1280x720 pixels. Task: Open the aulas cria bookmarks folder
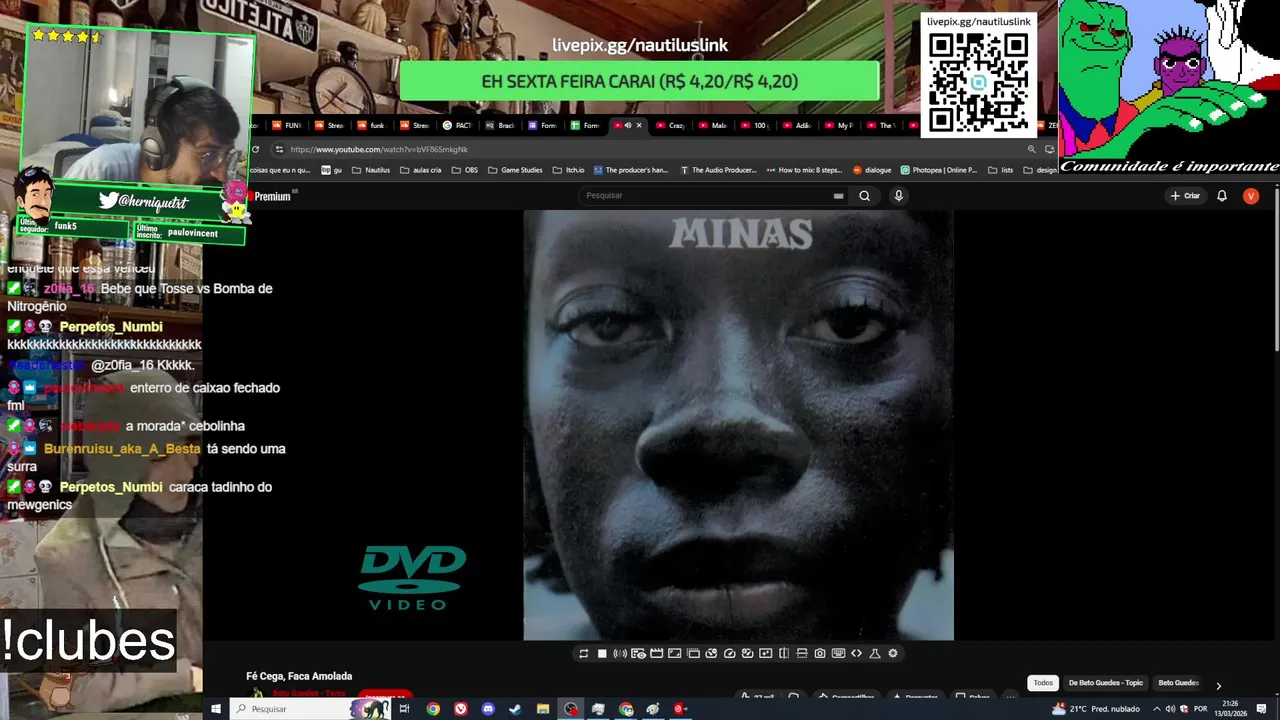420,170
